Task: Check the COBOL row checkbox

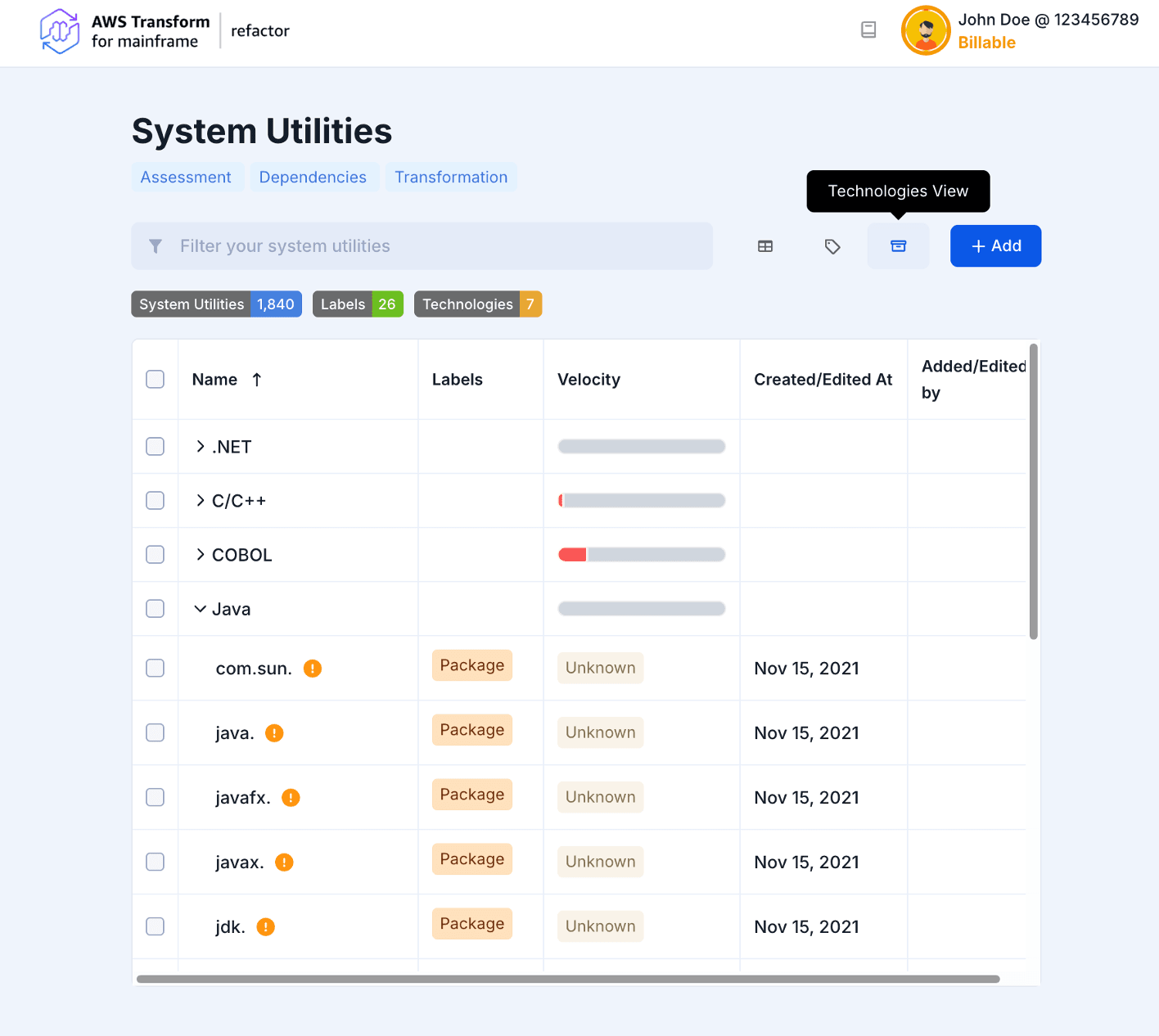Action: (155, 555)
